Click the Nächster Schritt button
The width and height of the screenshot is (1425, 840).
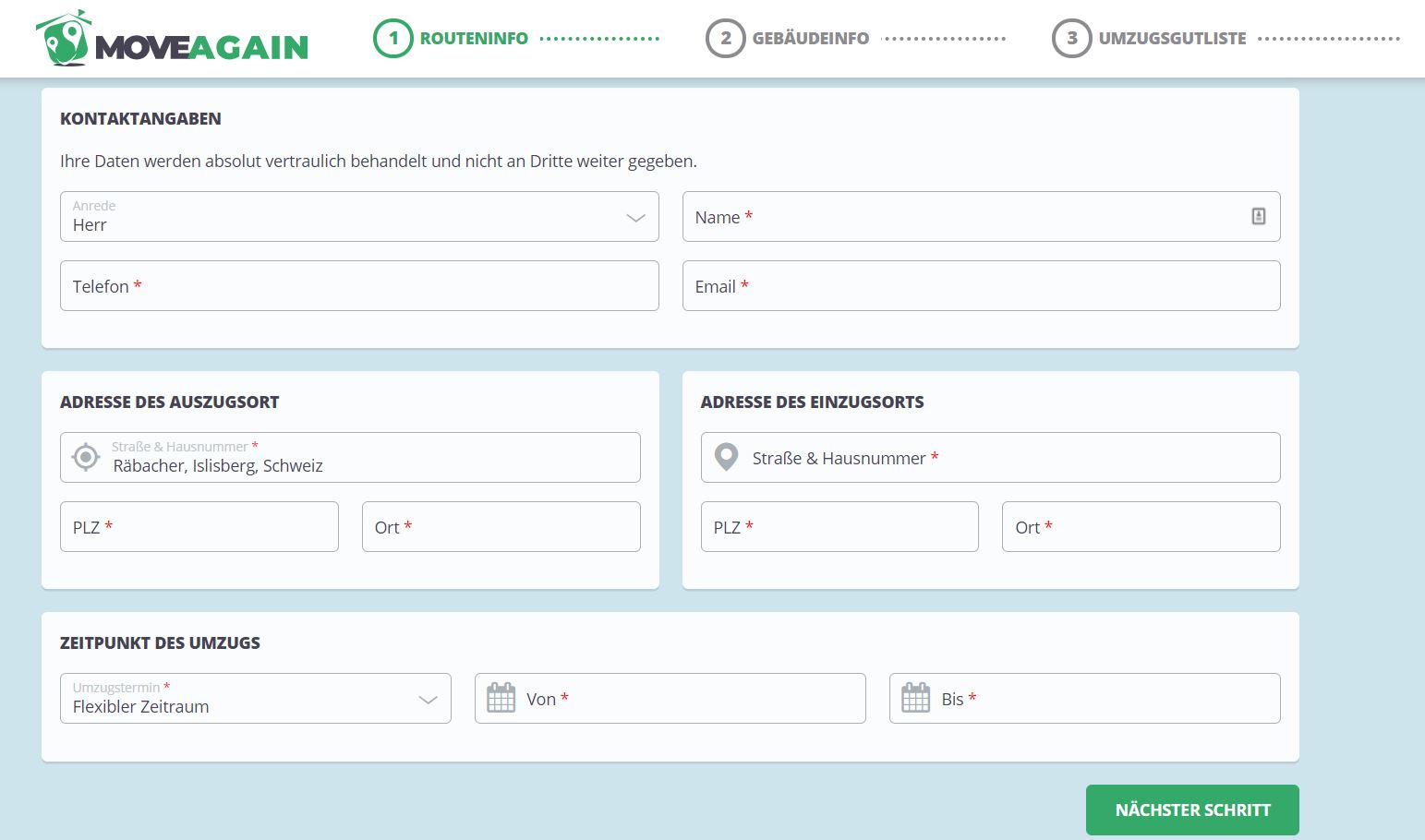point(1192,810)
